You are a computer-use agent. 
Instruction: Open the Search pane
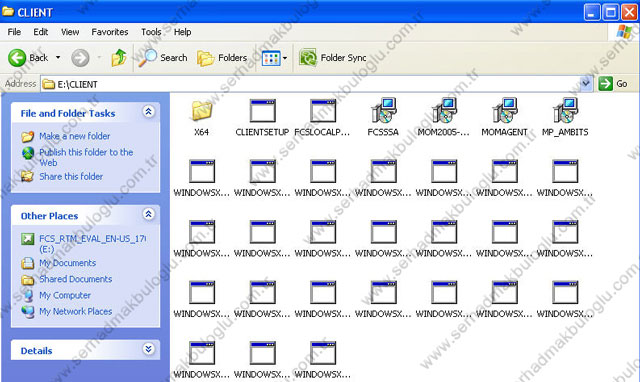(x=162, y=58)
